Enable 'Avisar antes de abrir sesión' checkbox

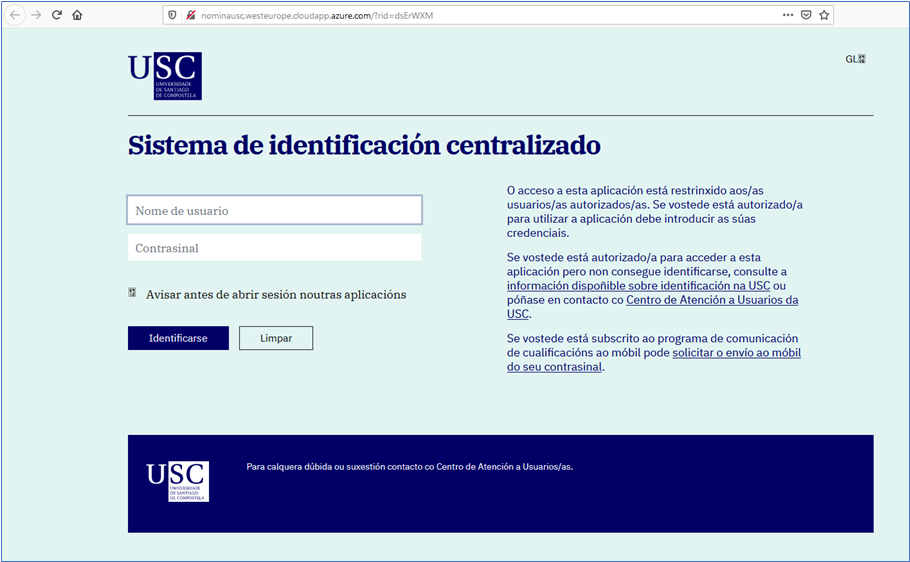pyautogui.click(x=132, y=293)
